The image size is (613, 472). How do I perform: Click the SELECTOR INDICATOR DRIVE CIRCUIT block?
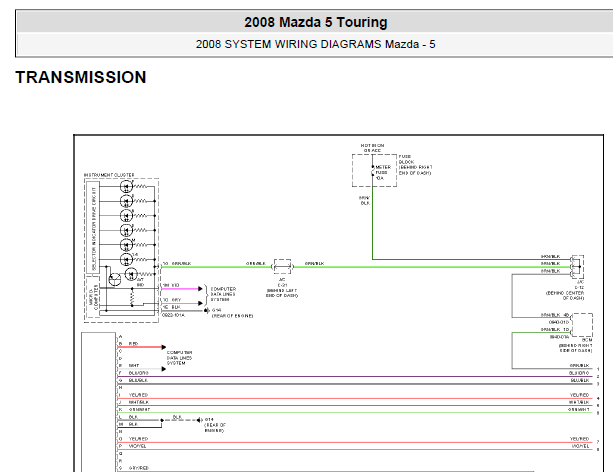[x=93, y=227]
